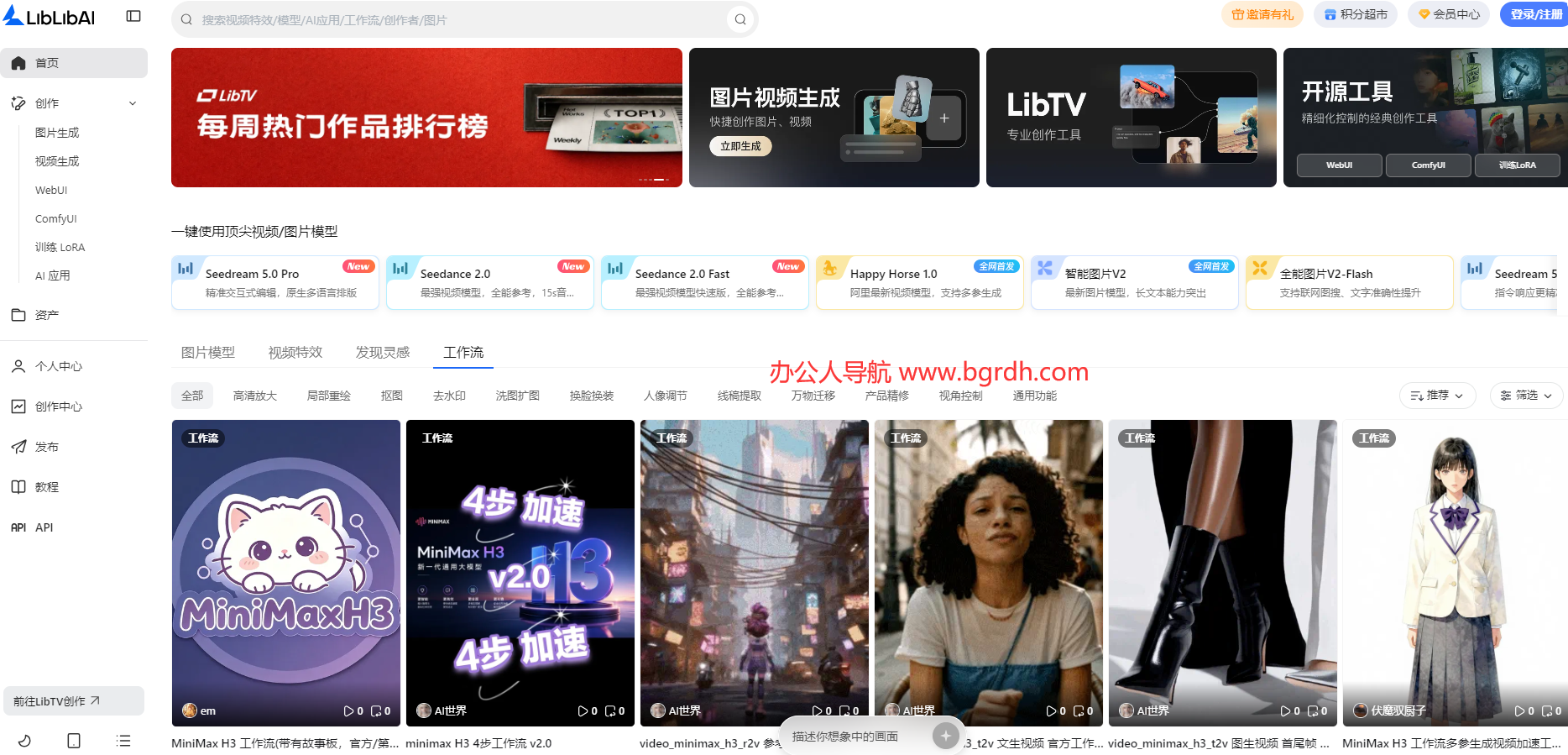
Task: Click 前往LibTV创作 link
Action: [x=74, y=701]
